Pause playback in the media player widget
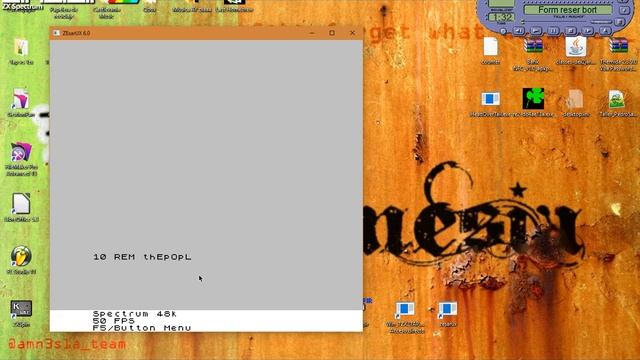 (x=553, y=31)
